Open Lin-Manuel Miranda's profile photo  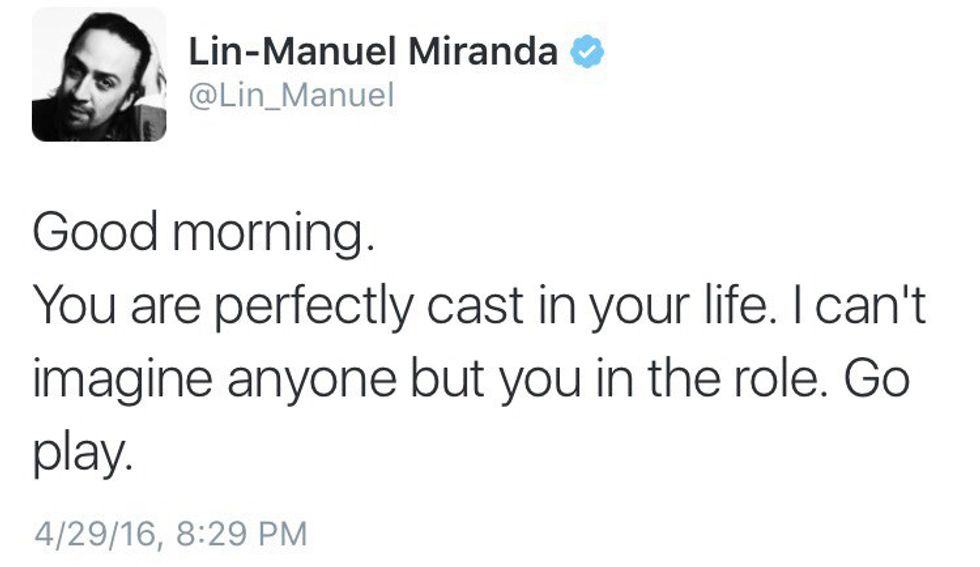pyautogui.click(x=98, y=75)
